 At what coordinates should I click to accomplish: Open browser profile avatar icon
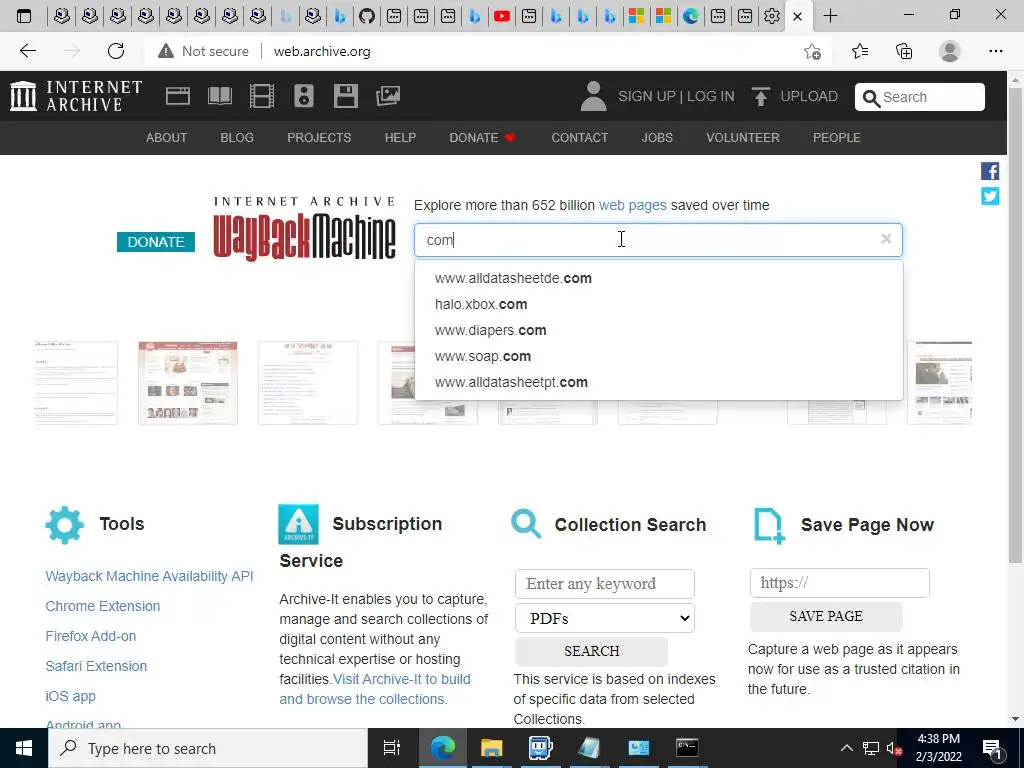tap(950, 51)
